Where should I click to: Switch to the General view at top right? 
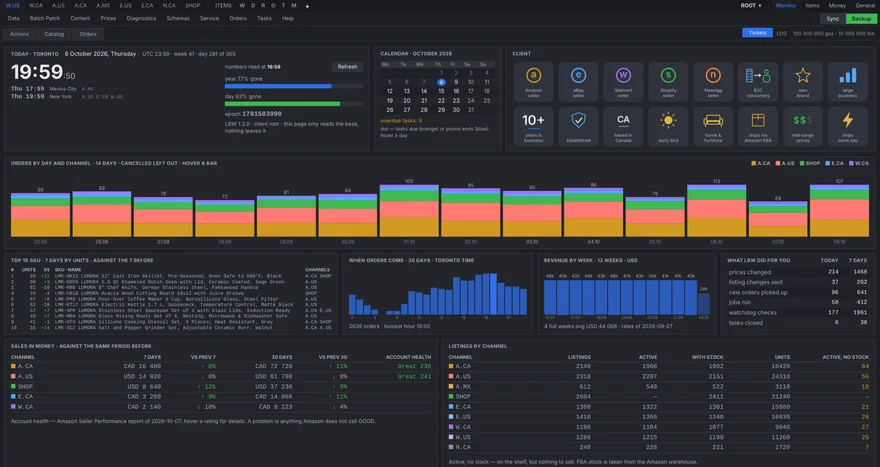[x=865, y=6]
